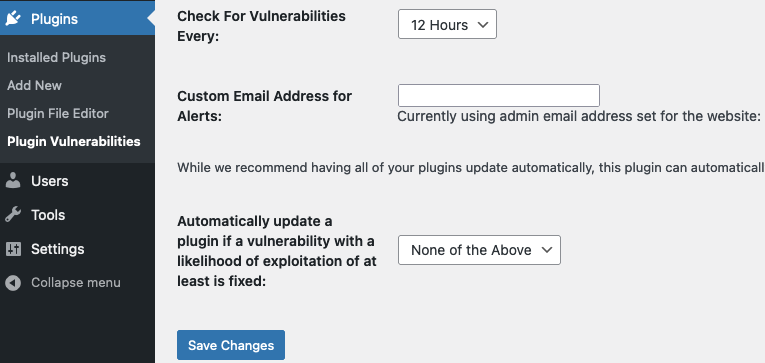Open the 12 Hours frequency dropdown
This screenshot has width=765, height=363.
pyautogui.click(x=447, y=24)
